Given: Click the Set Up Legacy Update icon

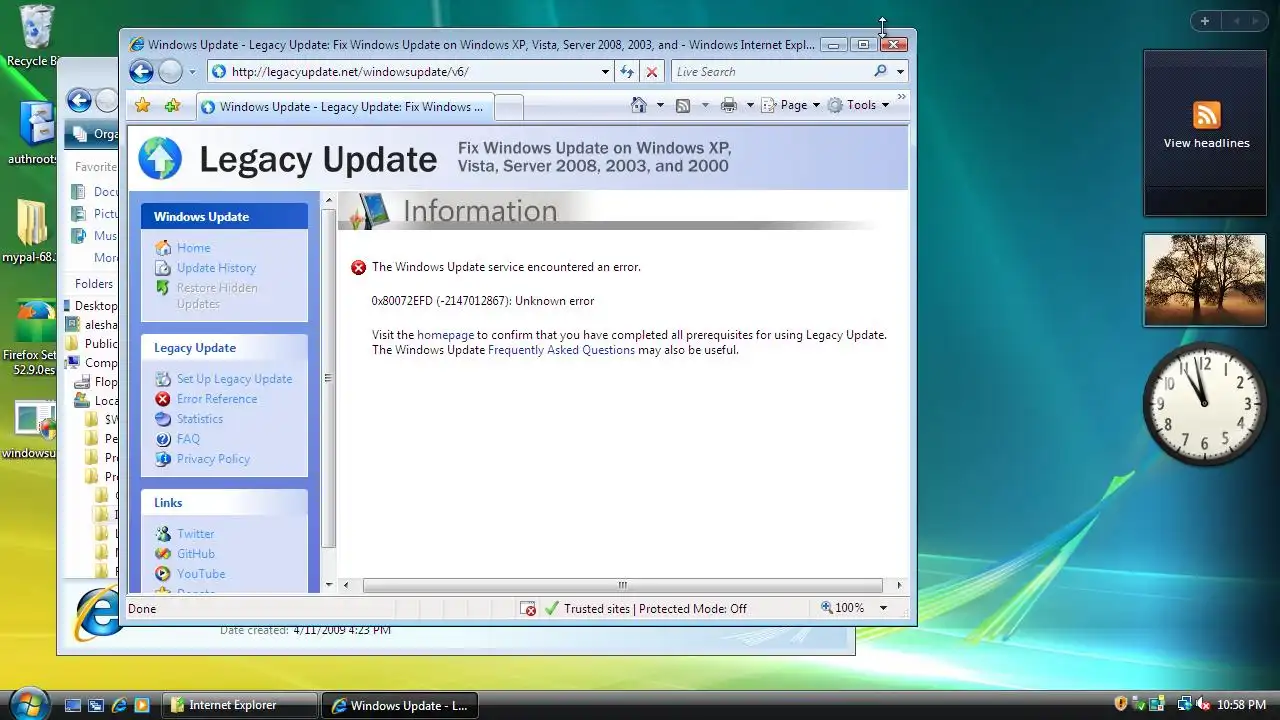Looking at the screenshot, I should 163,379.
